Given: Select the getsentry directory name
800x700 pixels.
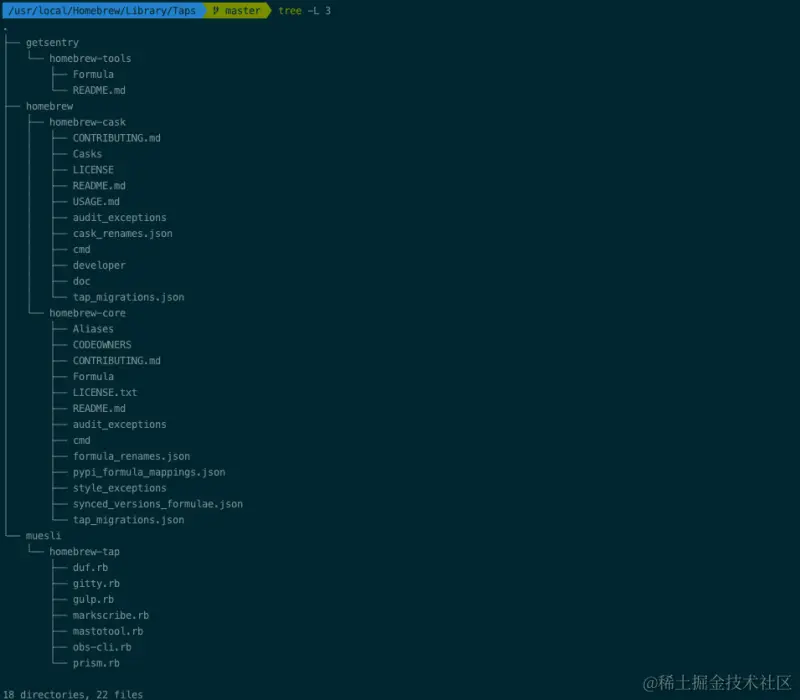Looking at the screenshot, I should 53,43.
